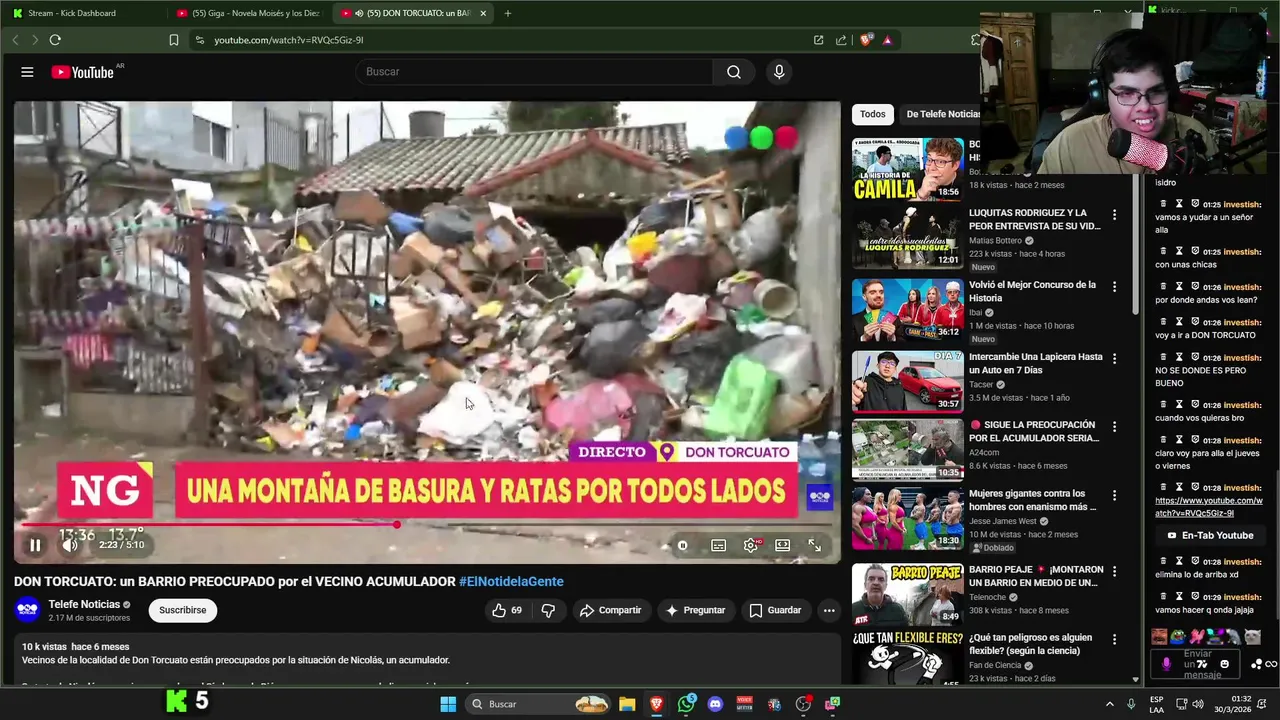
Task: Open Discord from the taskbar
Action: click(x=715, y=704)
